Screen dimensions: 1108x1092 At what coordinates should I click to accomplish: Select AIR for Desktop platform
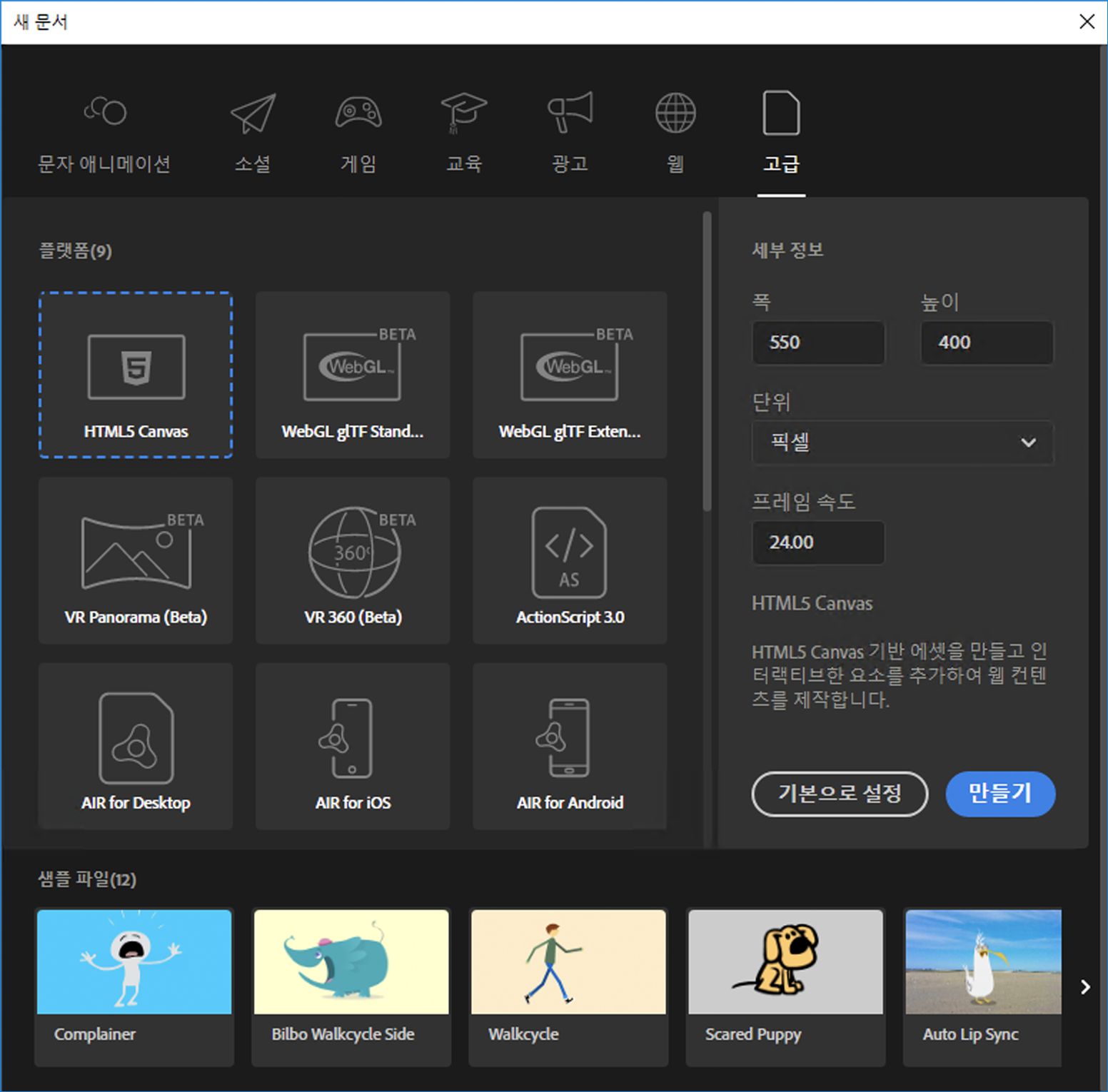tap(136, 746)
